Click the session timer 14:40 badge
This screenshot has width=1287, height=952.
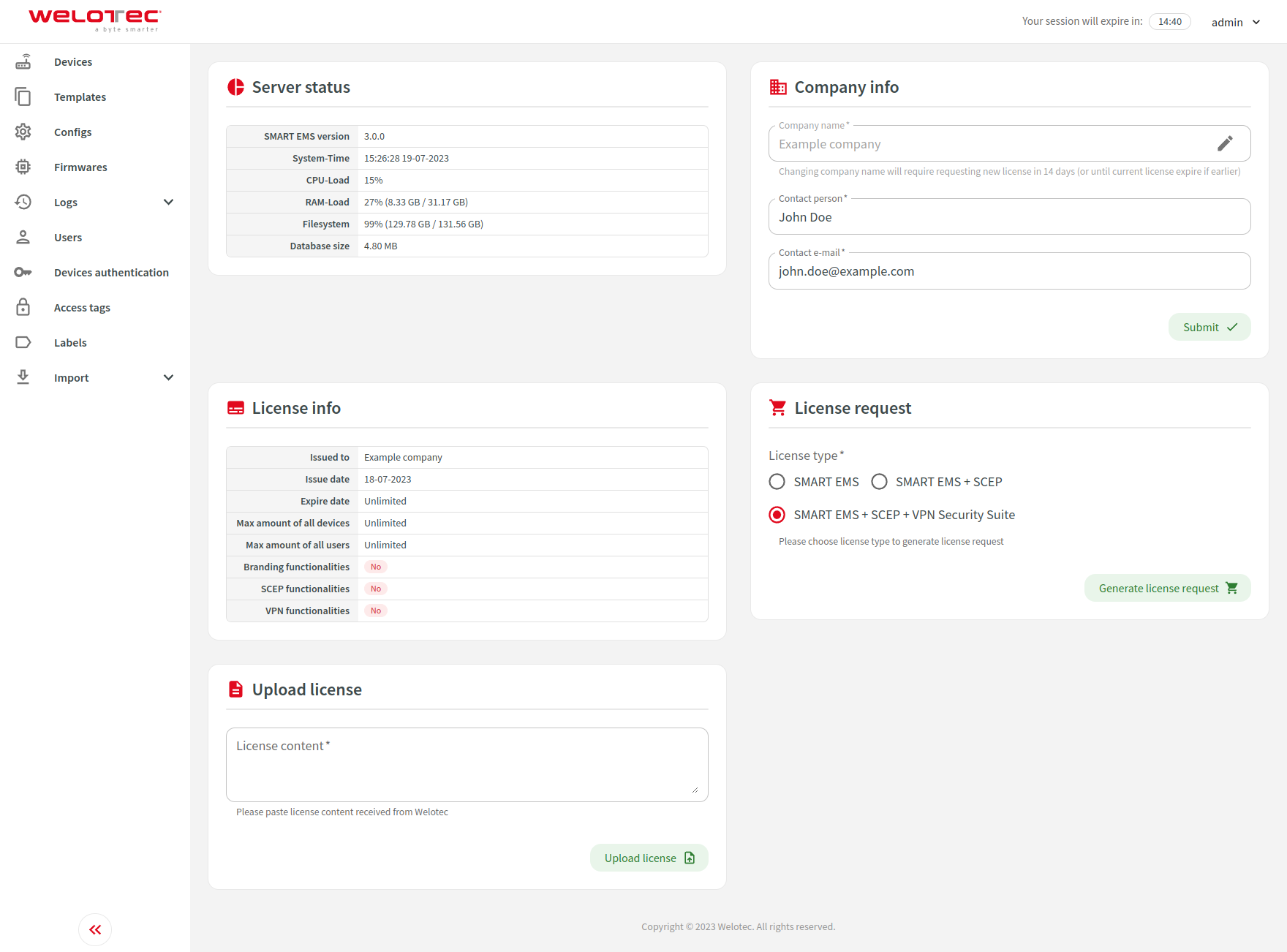click(x=1170, y=21)
